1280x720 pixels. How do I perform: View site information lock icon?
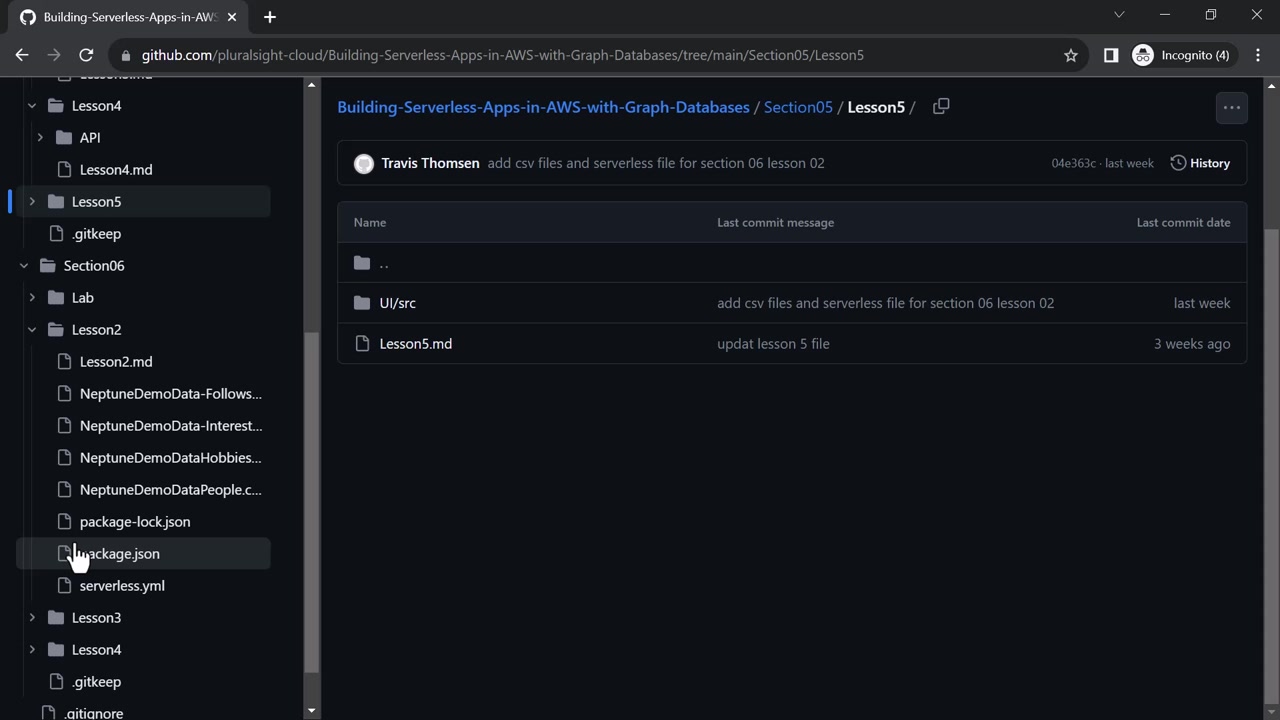124,55
